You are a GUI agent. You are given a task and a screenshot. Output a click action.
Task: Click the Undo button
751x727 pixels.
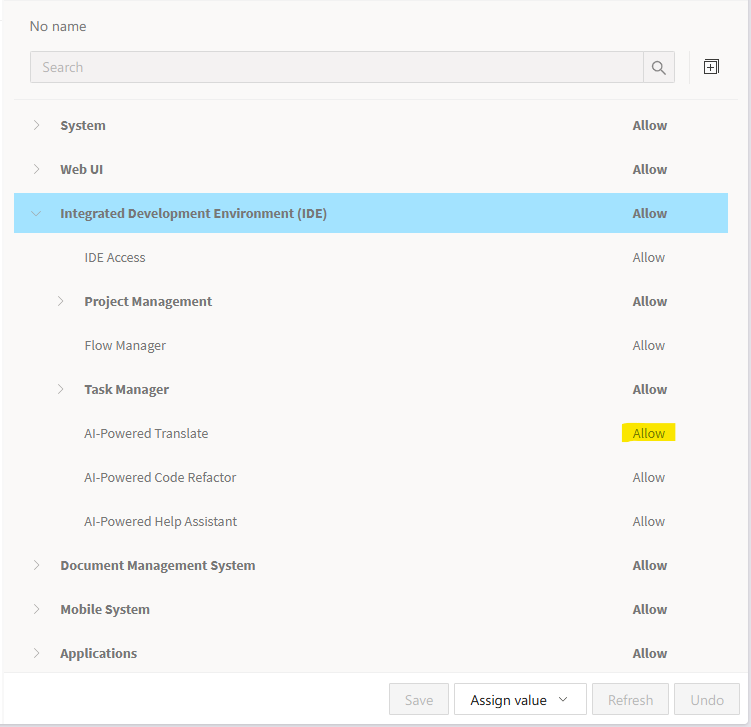(706, 700)
